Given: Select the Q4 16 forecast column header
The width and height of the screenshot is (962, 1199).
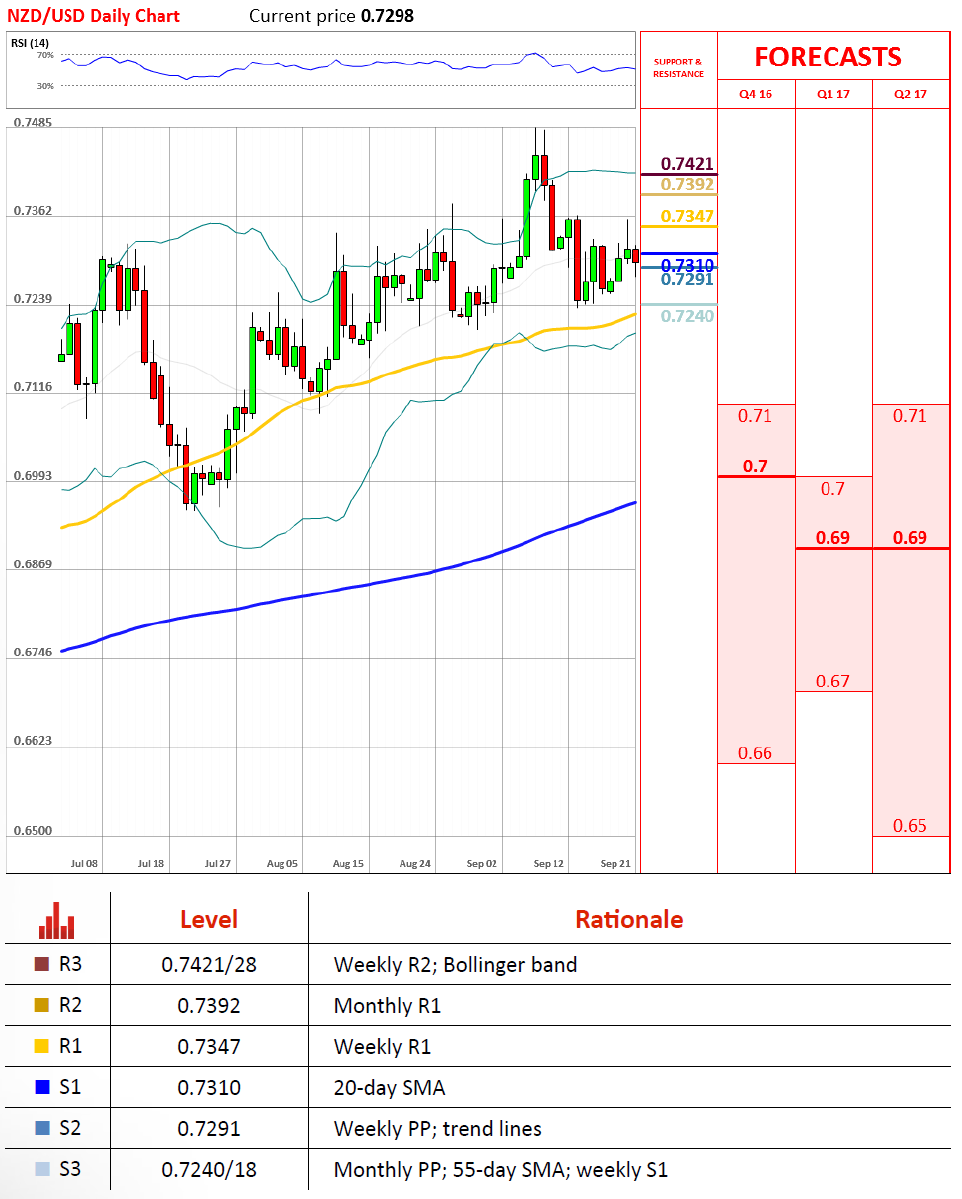Looking at the screenshot, I should [x=756, y=94].
